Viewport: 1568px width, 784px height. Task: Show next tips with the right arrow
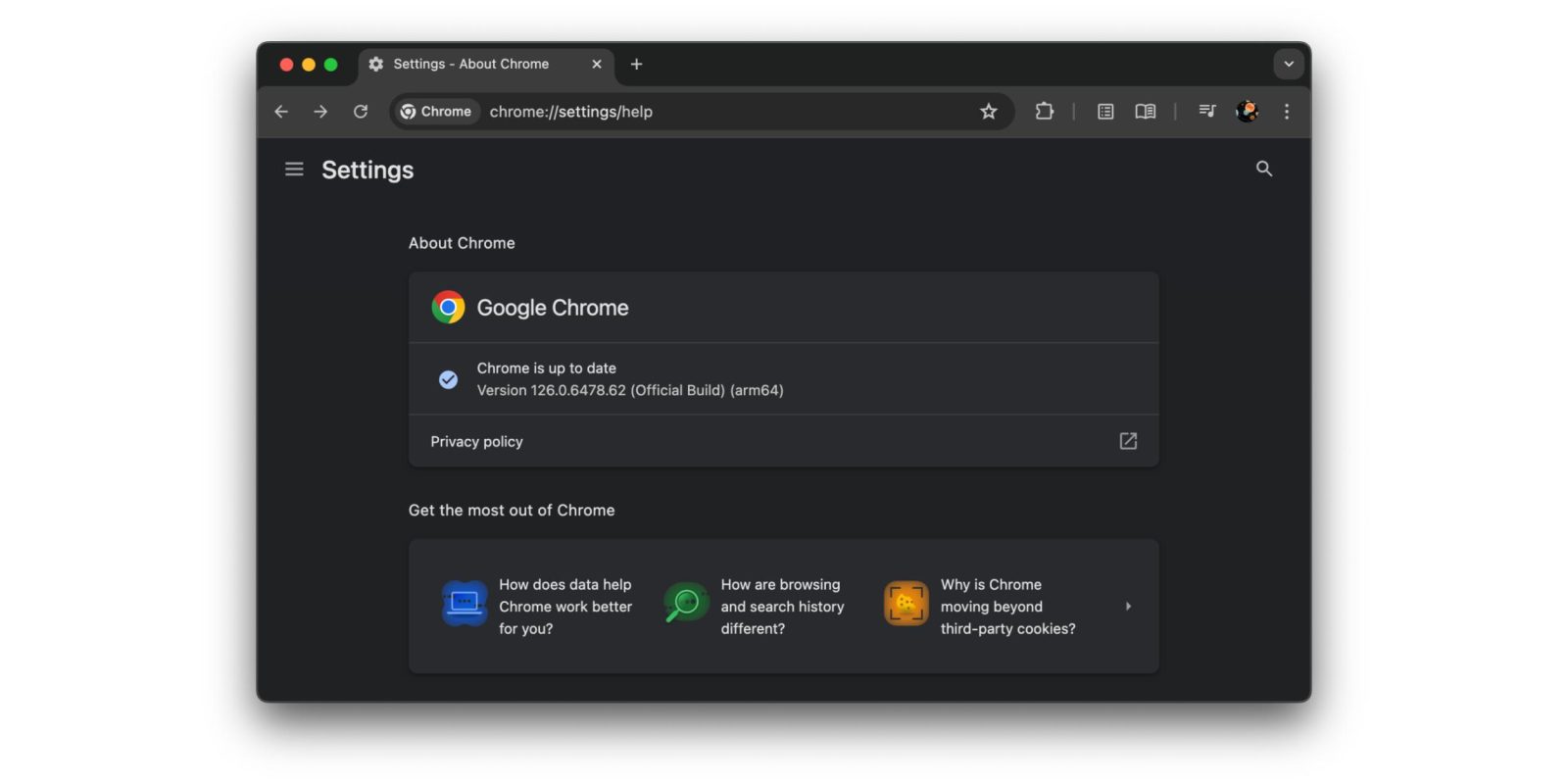click(x=1128, y=607)
